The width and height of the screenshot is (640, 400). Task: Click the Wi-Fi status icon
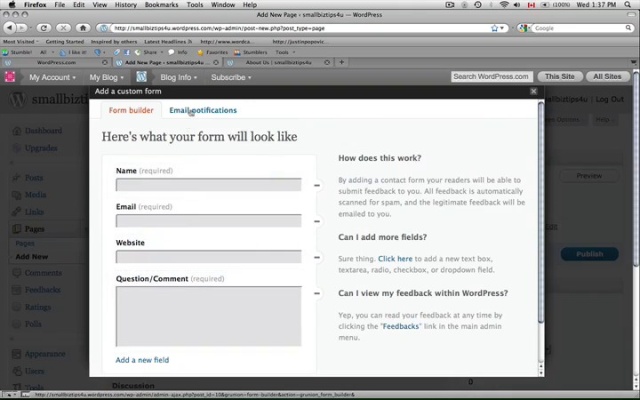click(x=504, y=5)
